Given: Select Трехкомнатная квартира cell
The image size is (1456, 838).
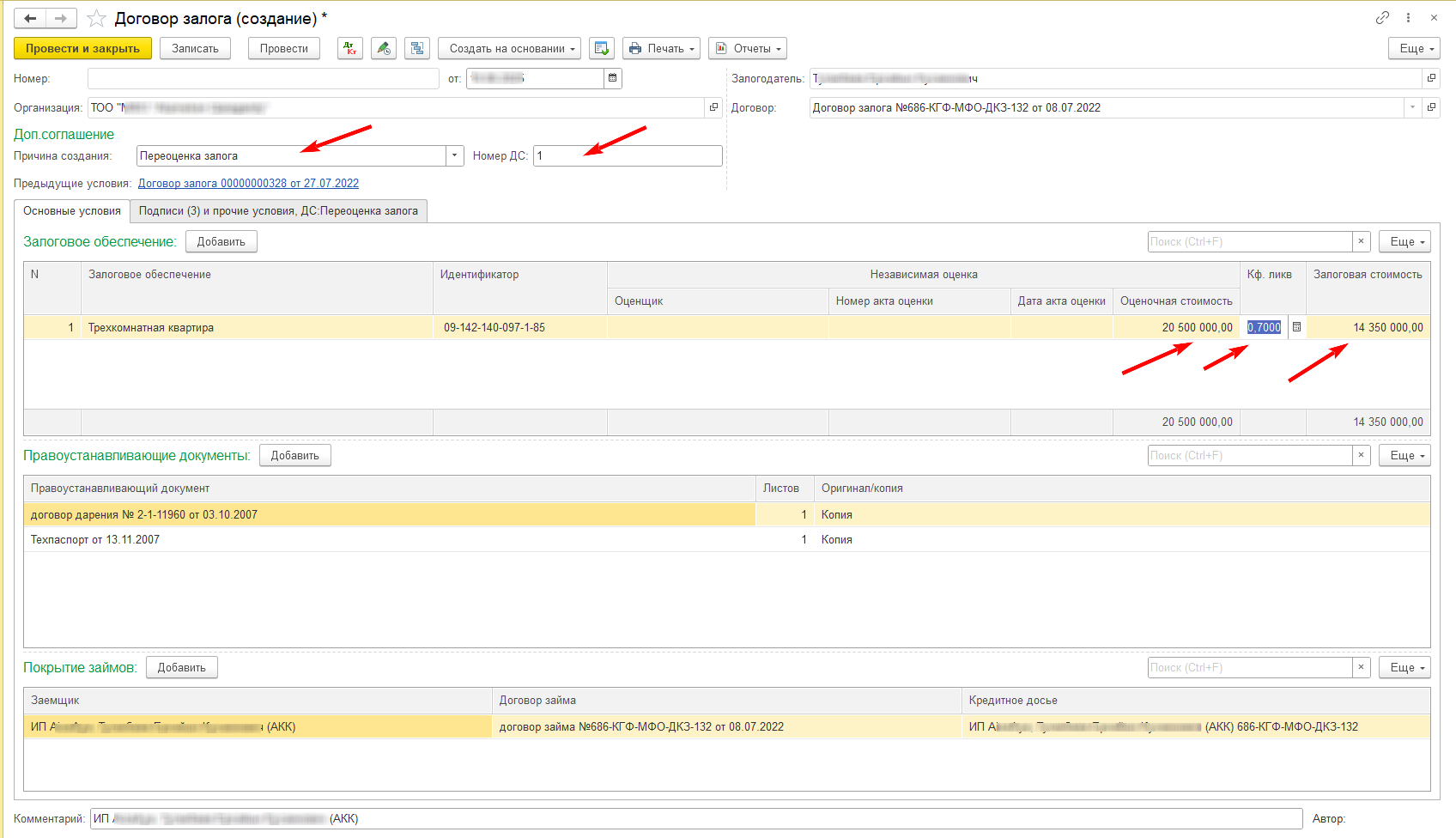Looking at the screenshot, I should click(x=257, y=327).
